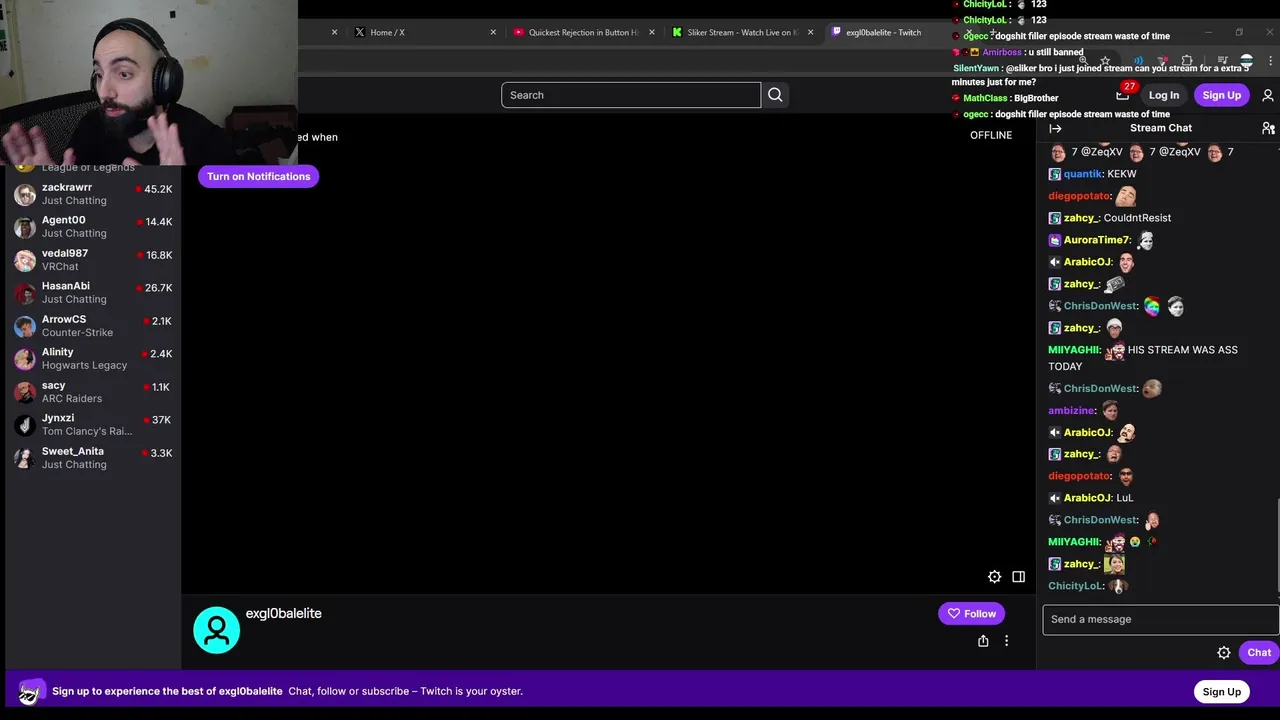Image resolution: width=1280 pixels, height=720 pixels.
Task: Close the Home / X tab
Action: click(493, 32)
